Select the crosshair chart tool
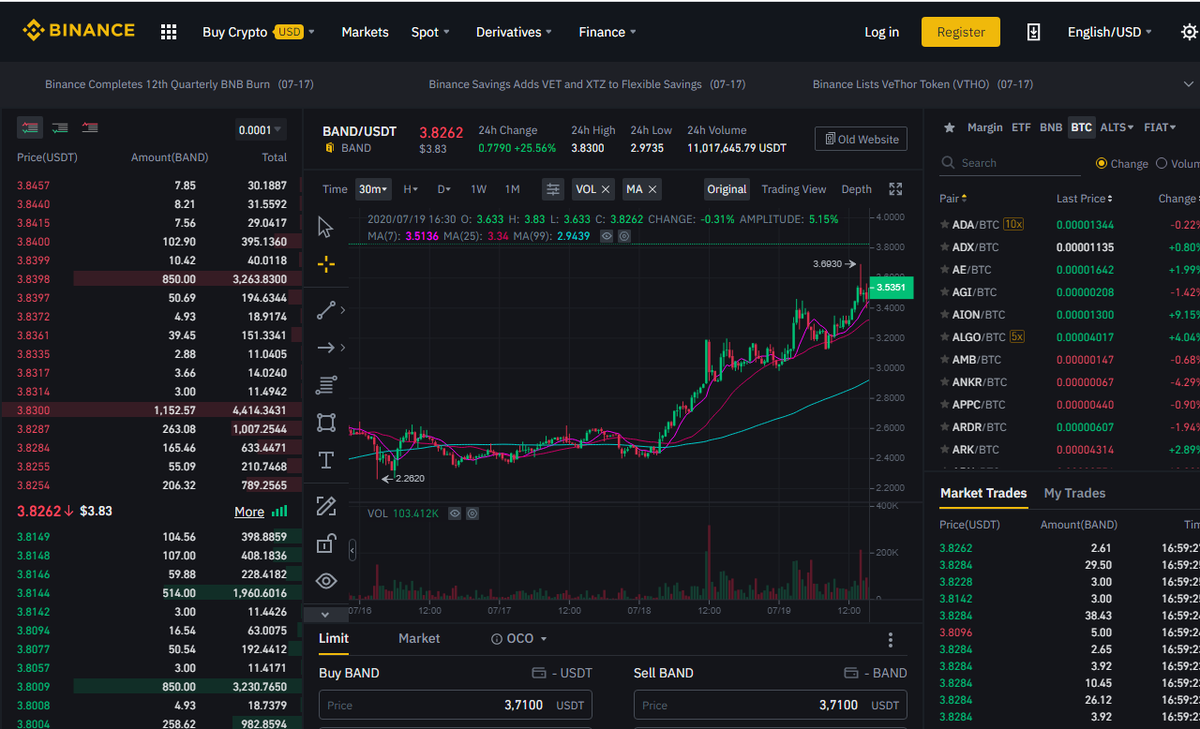1200x729 pixels. tap(325, 265)
